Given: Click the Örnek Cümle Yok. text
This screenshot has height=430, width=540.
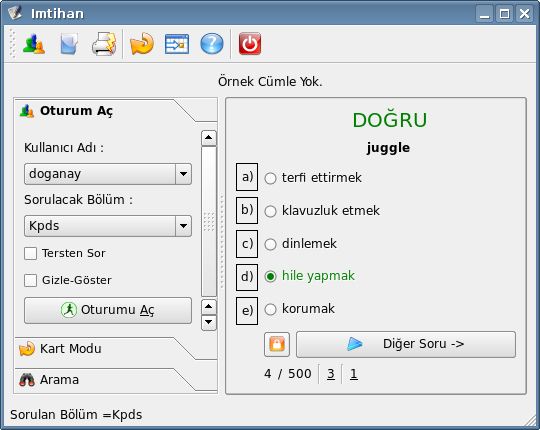Looking at the screenshot, I should coord(270,82).
